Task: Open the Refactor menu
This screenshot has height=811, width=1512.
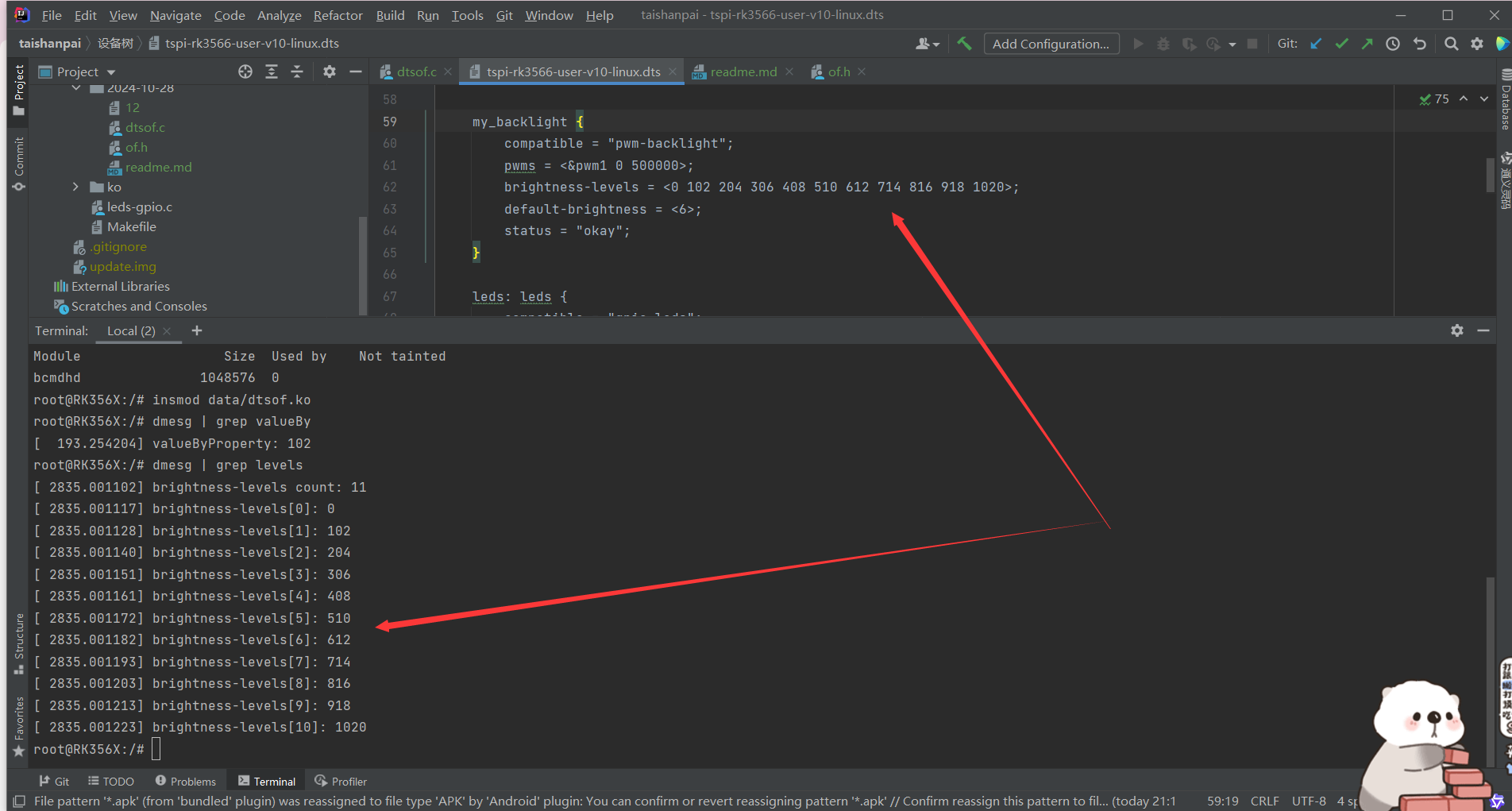Action: click(x=337, y=15)
